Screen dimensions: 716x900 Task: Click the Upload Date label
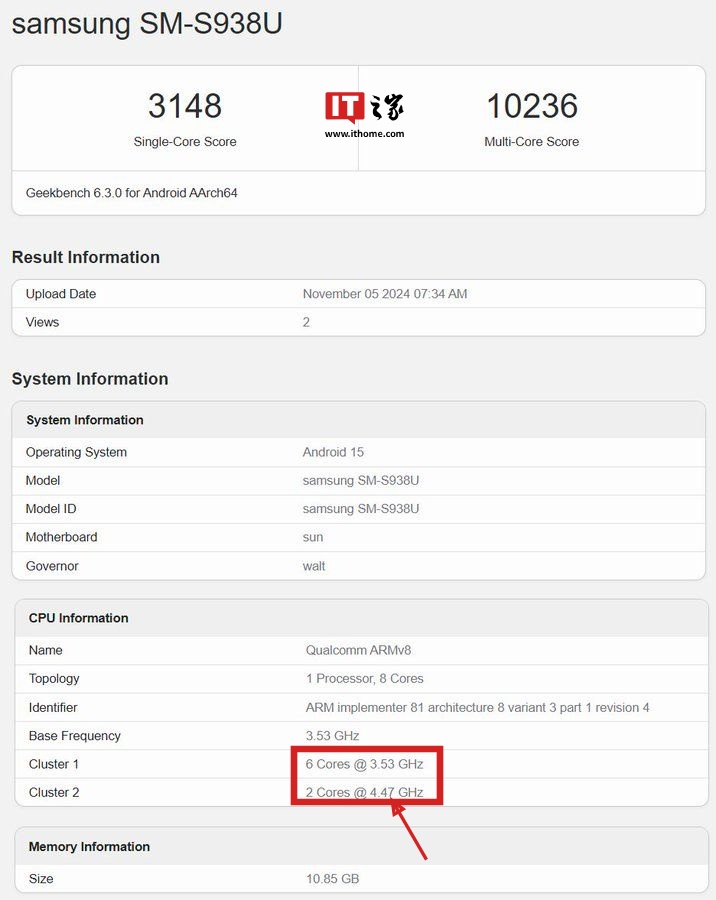tap(61, 294)
